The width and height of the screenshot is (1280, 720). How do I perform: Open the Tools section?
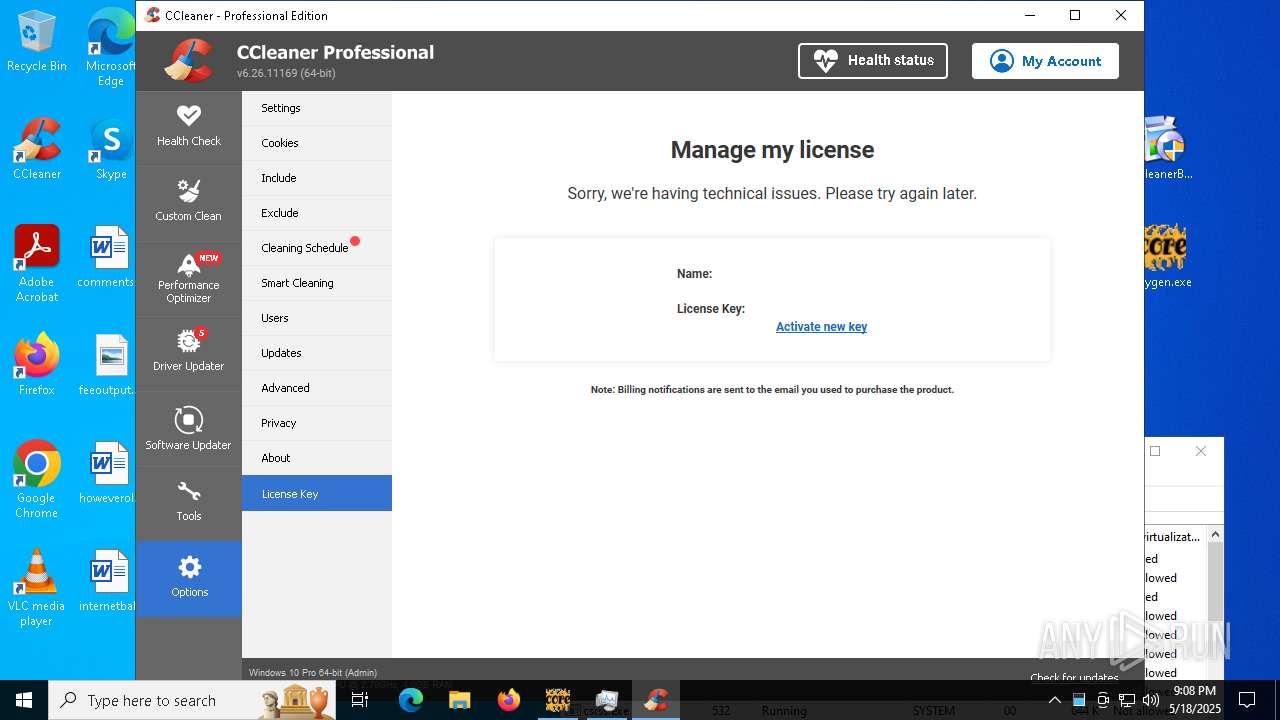(188, 502)
